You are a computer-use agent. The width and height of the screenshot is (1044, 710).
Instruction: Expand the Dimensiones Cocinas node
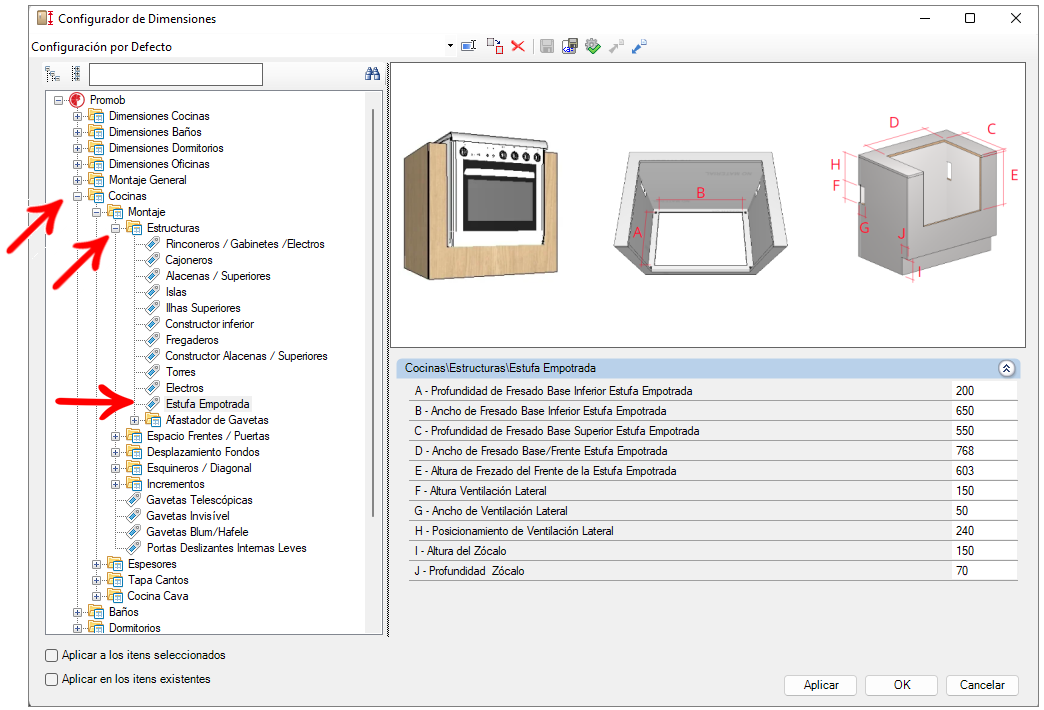tap(77, 116)
